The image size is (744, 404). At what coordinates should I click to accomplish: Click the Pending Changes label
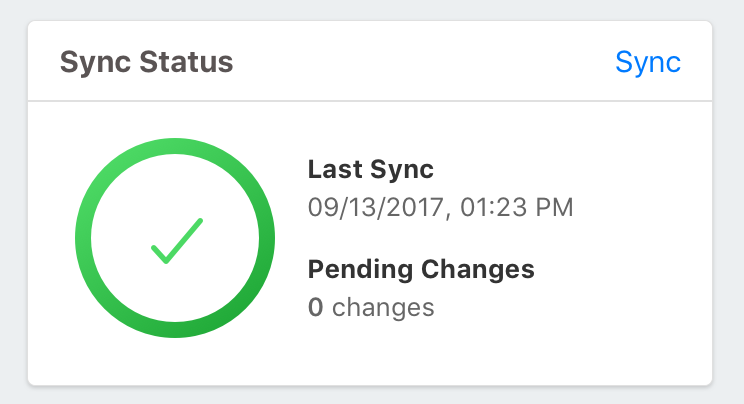tap(421, 269)
